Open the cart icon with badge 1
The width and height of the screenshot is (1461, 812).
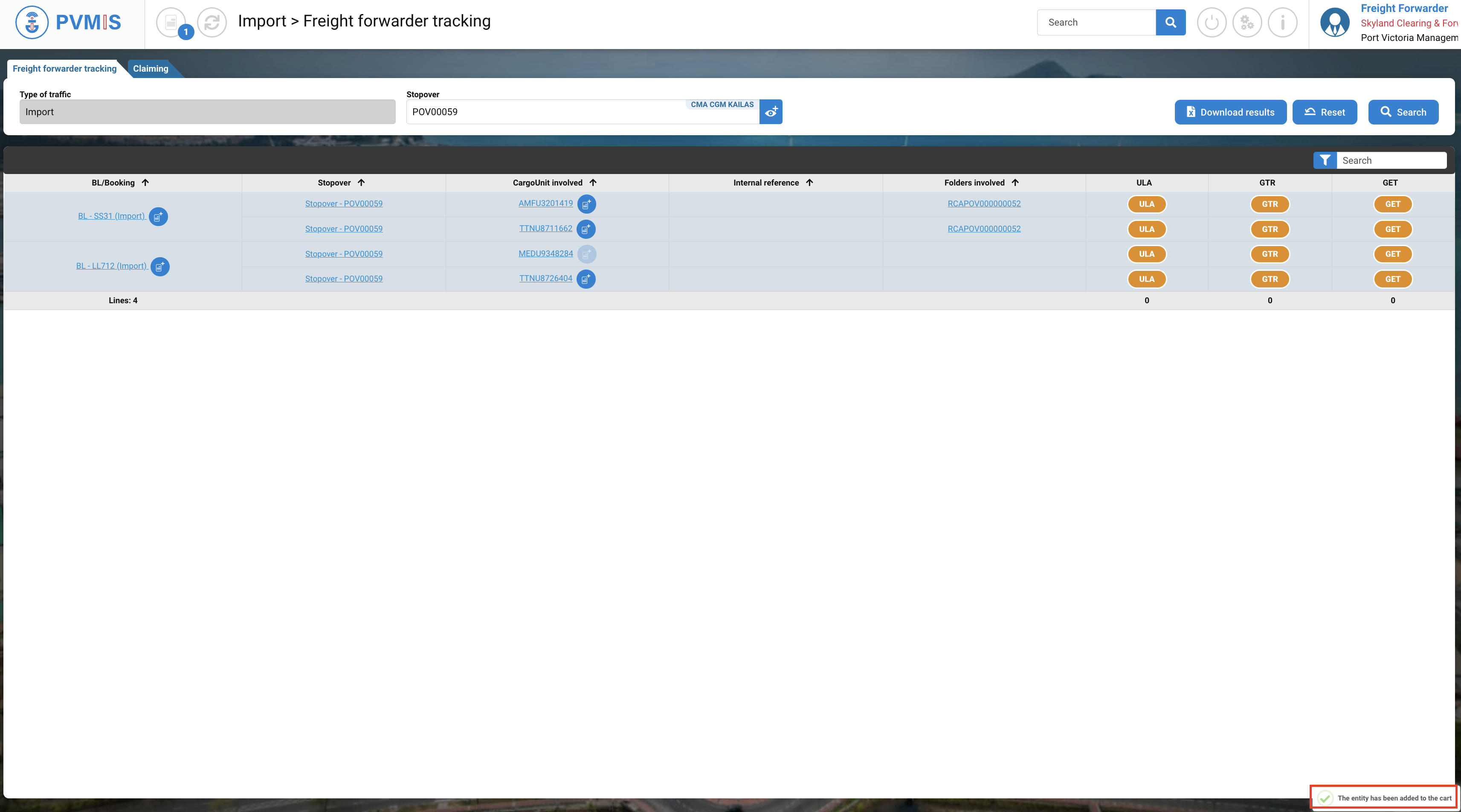(x=171, y=23)
